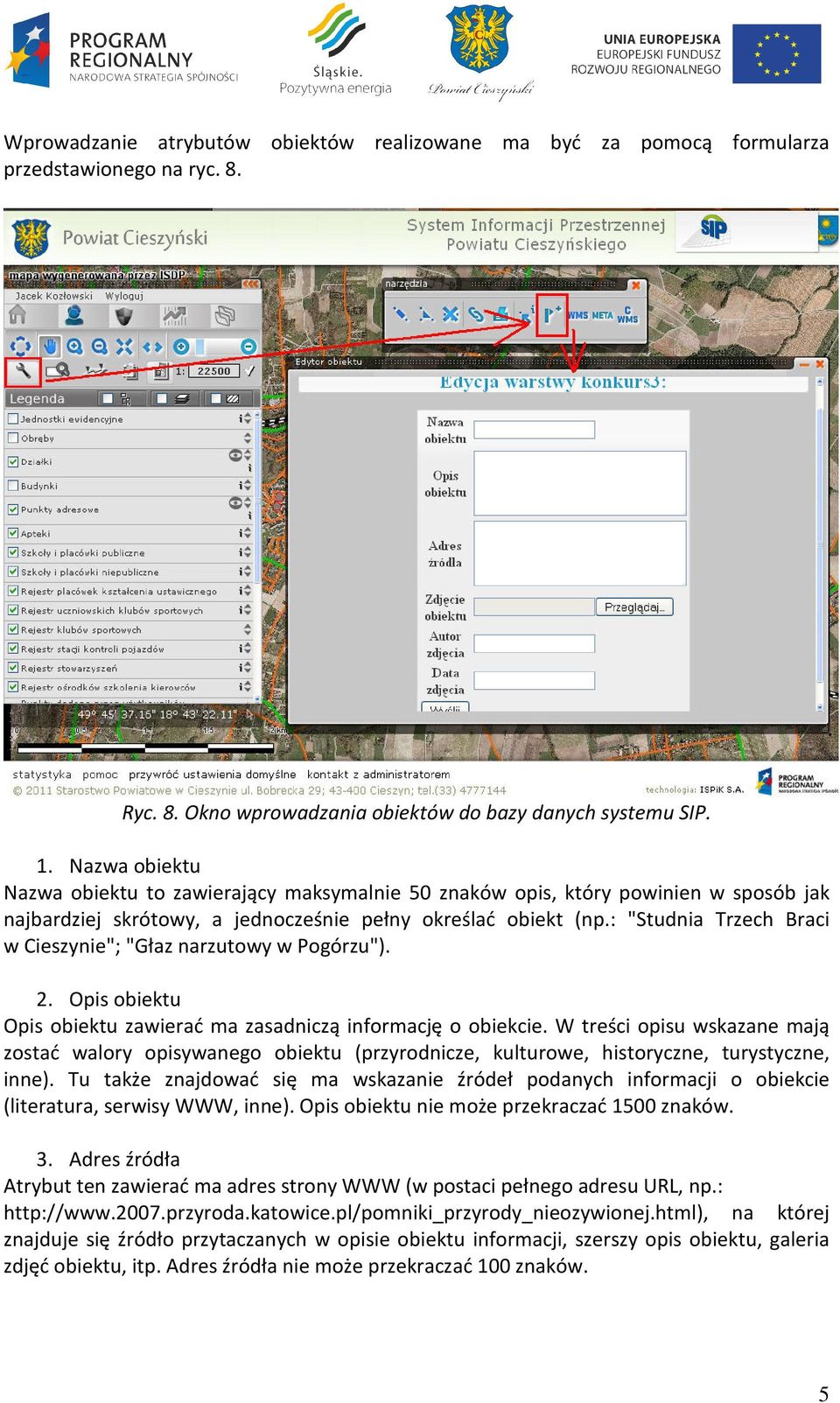Image resolution: width=840 pixels, height=1403 pixels.
Task: Click the Przeglądaj… browse button
Action: click(634, 607)
